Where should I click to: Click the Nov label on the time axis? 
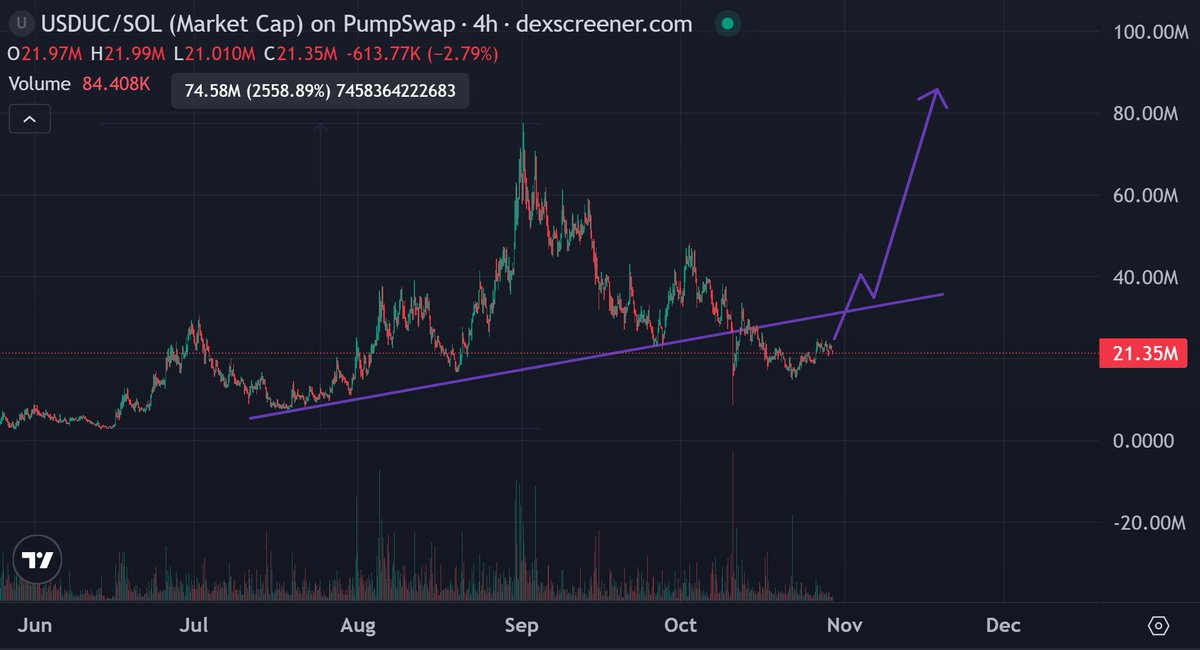pos(844,625)
